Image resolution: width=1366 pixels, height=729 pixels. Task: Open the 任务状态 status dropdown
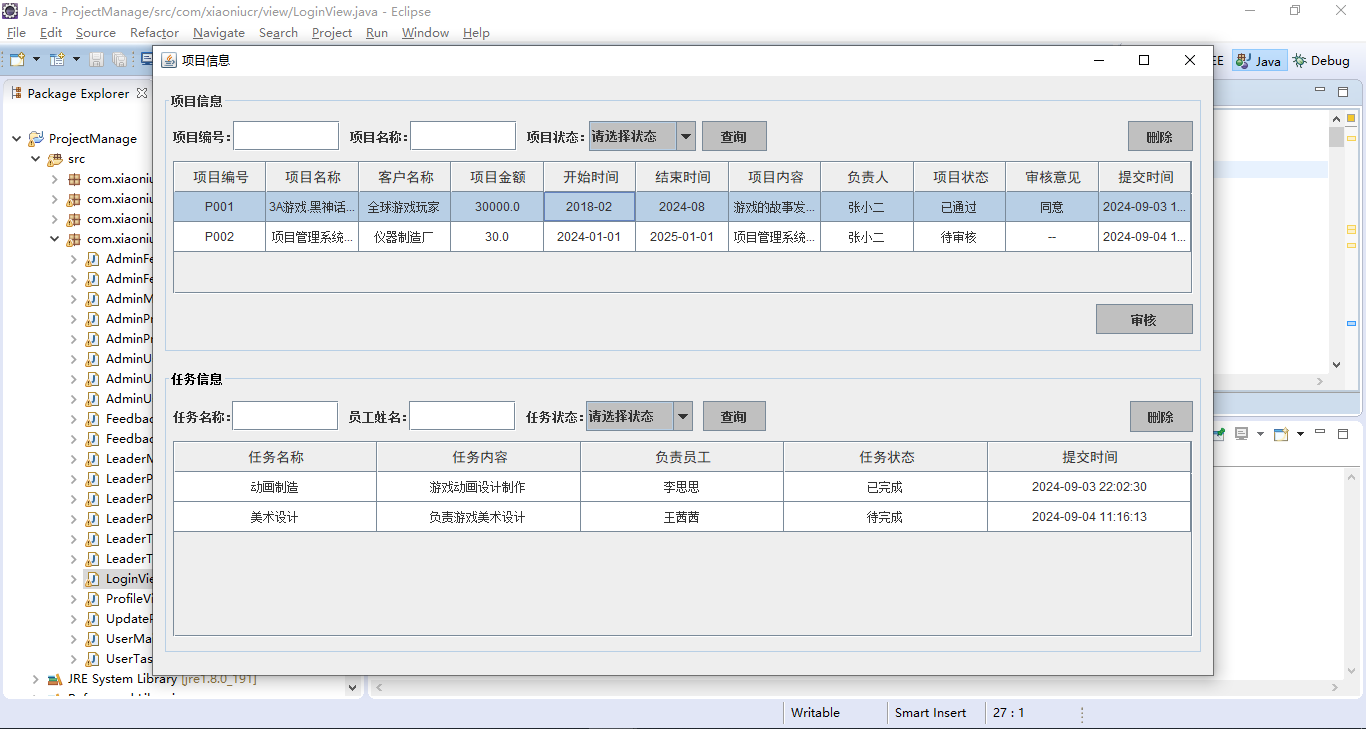coord(639,416)
